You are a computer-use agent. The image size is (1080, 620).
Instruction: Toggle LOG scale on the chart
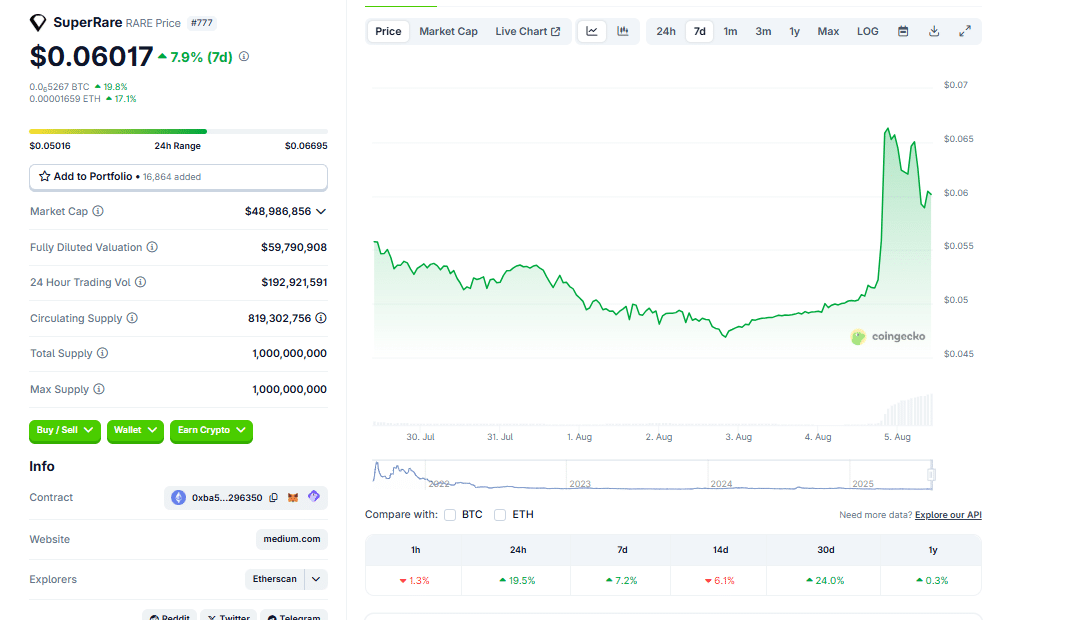(867, 31)
